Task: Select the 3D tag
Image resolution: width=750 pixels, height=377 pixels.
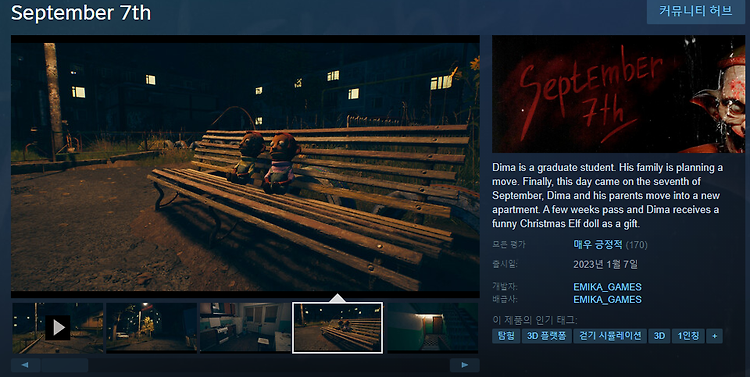Action: 659,336
